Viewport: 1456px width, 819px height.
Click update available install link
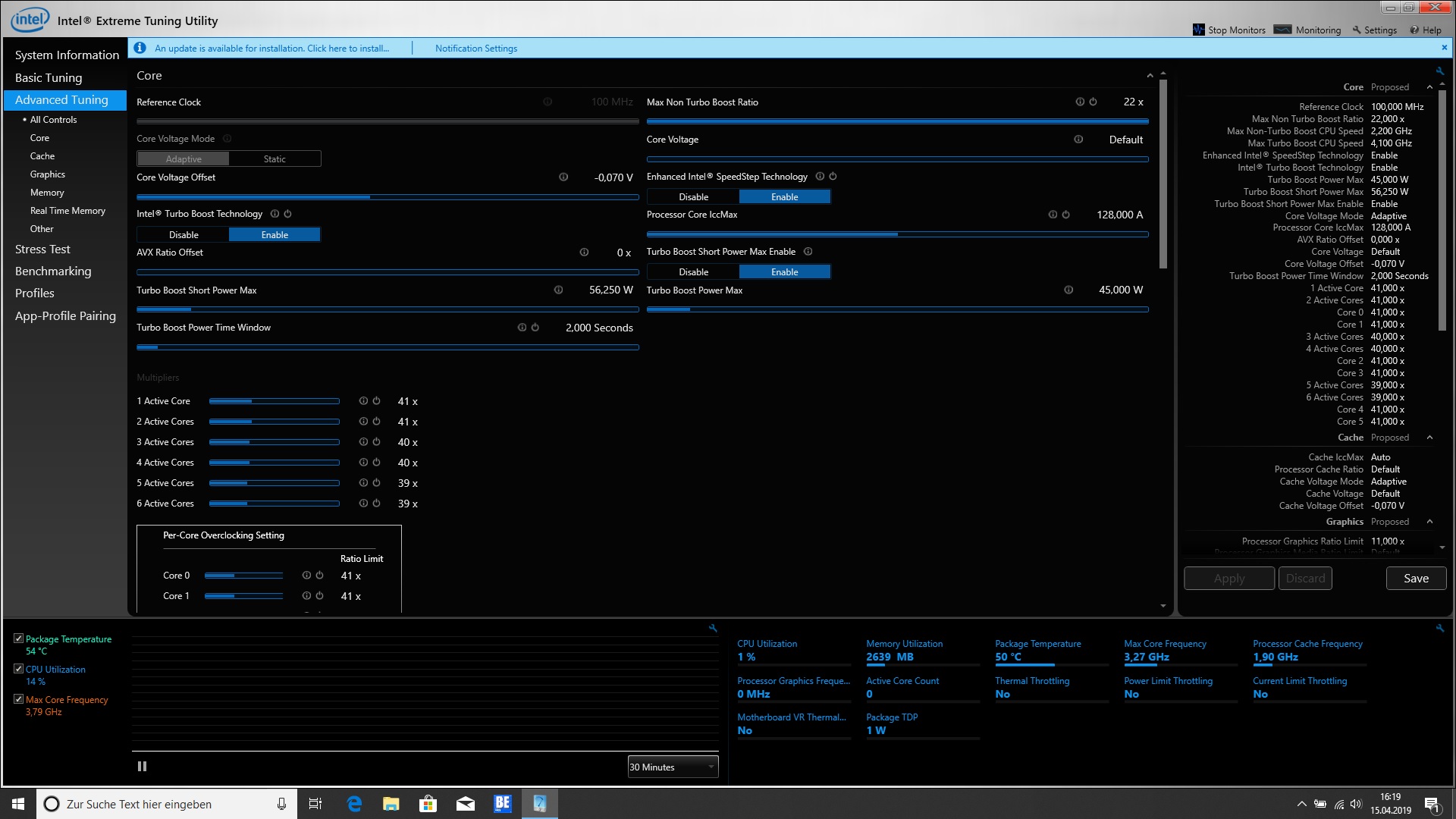[x=271, y=48]
